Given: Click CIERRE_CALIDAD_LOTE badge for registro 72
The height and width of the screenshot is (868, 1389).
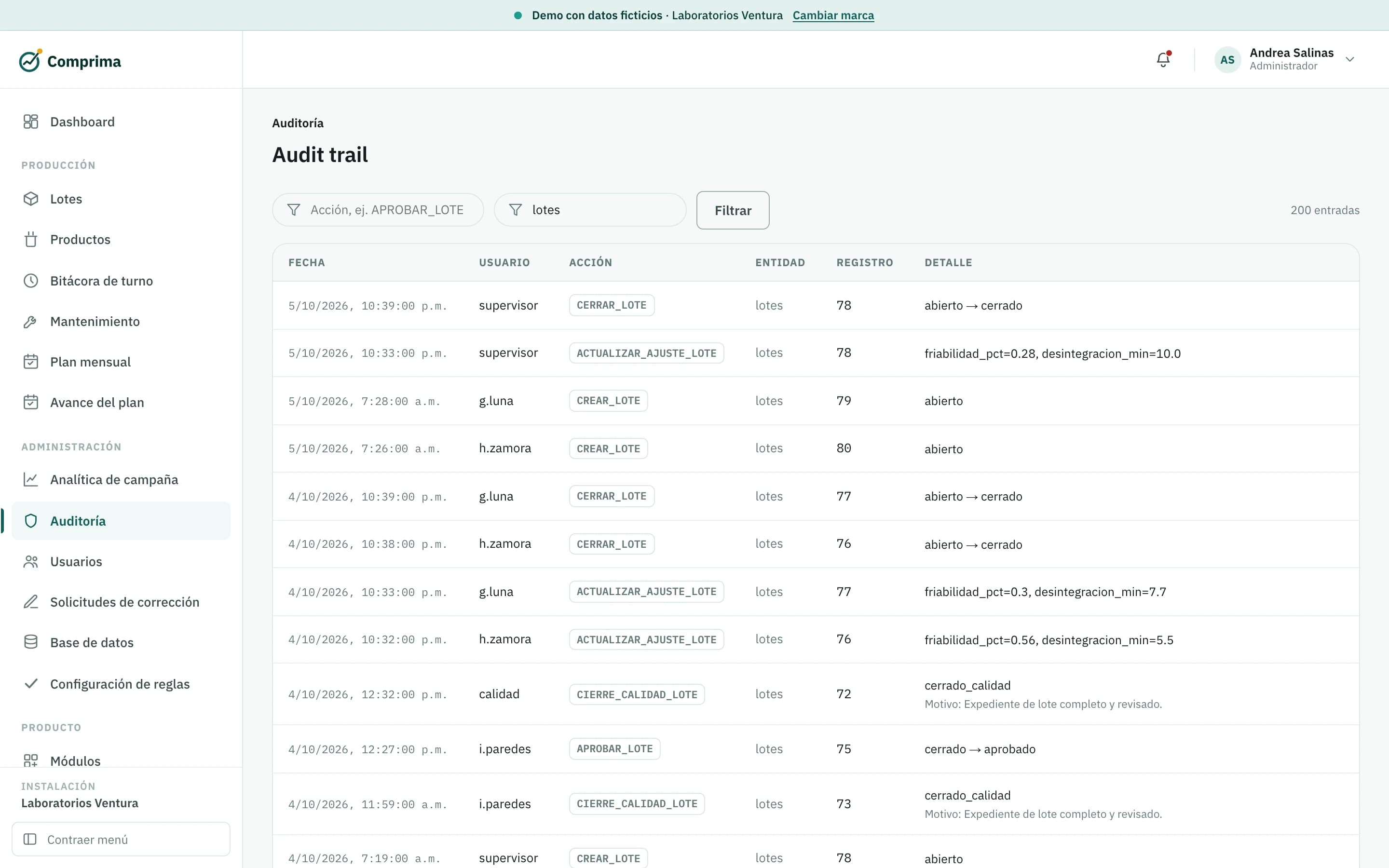Looking at the screenshot, I should pos(637,694).
